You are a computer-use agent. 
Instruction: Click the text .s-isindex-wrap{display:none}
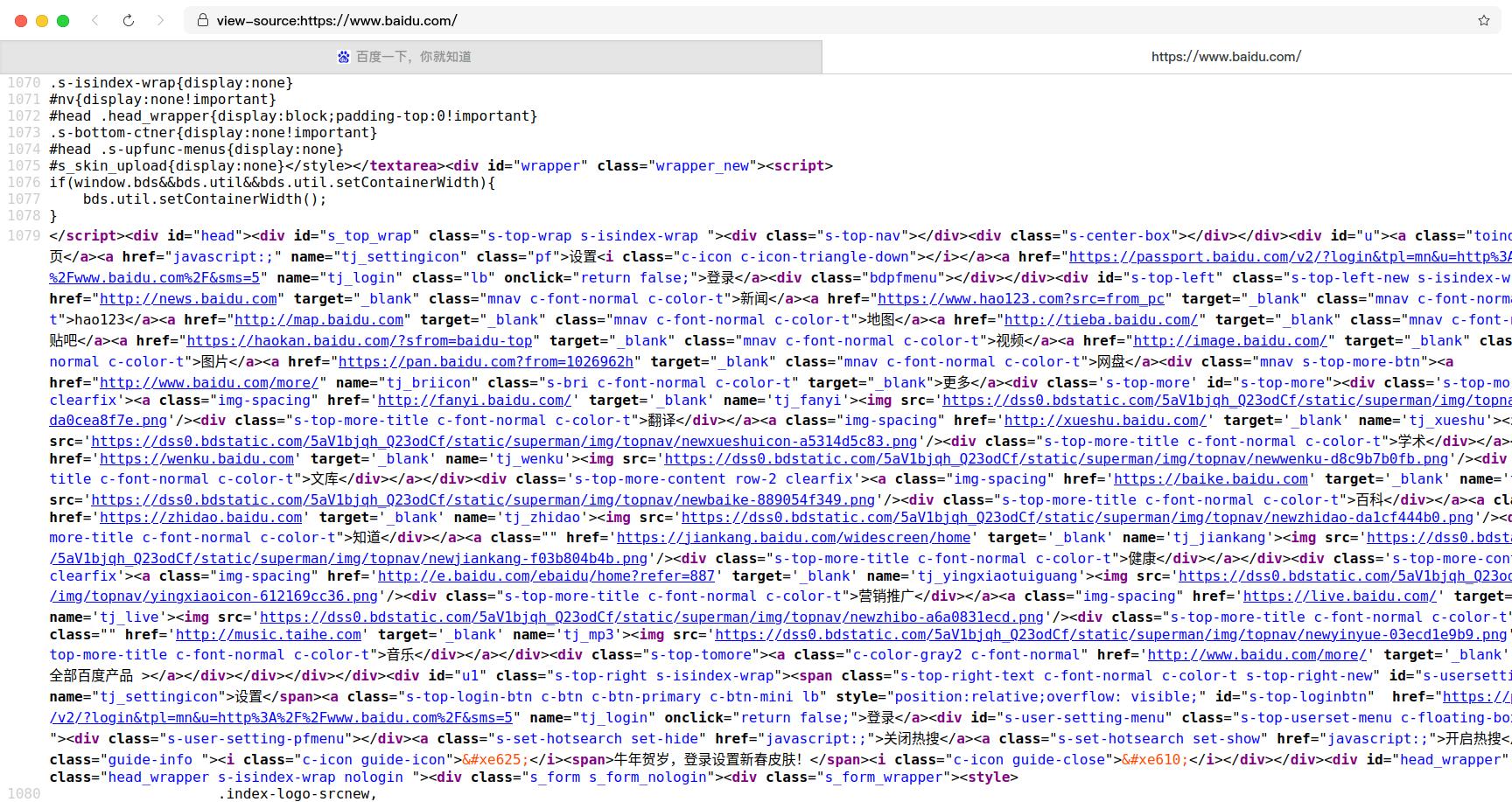(171, 82)
